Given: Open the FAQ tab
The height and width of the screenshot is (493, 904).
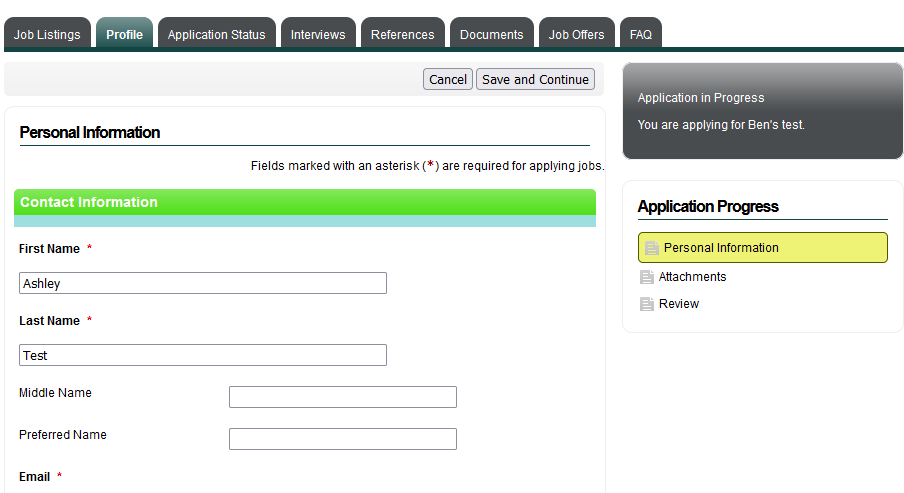Looking at the screenshot, I should click(641, 34).
